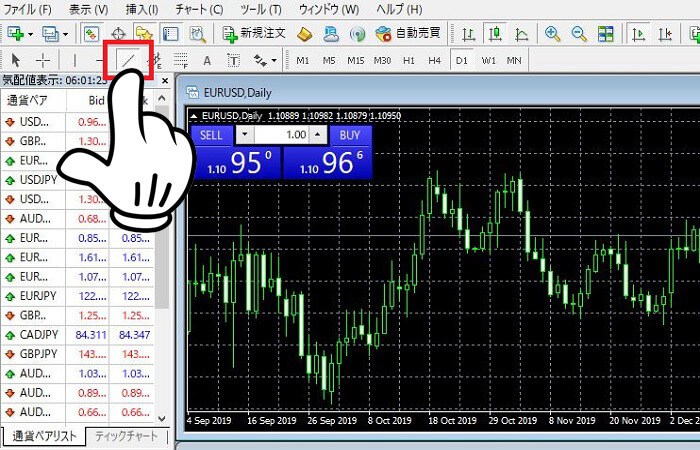Open the View (表示) menu
Viewport: 700px width, 450px height.
[88, 9]
